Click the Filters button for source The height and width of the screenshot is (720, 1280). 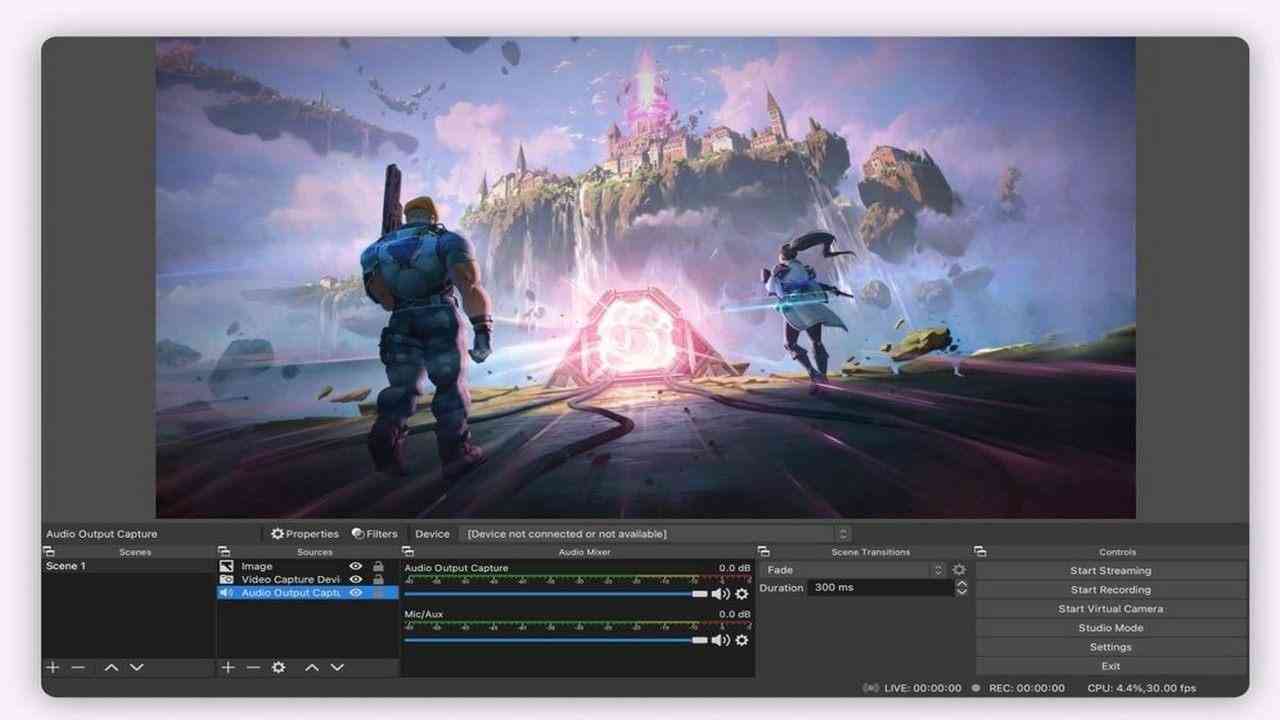375,534
